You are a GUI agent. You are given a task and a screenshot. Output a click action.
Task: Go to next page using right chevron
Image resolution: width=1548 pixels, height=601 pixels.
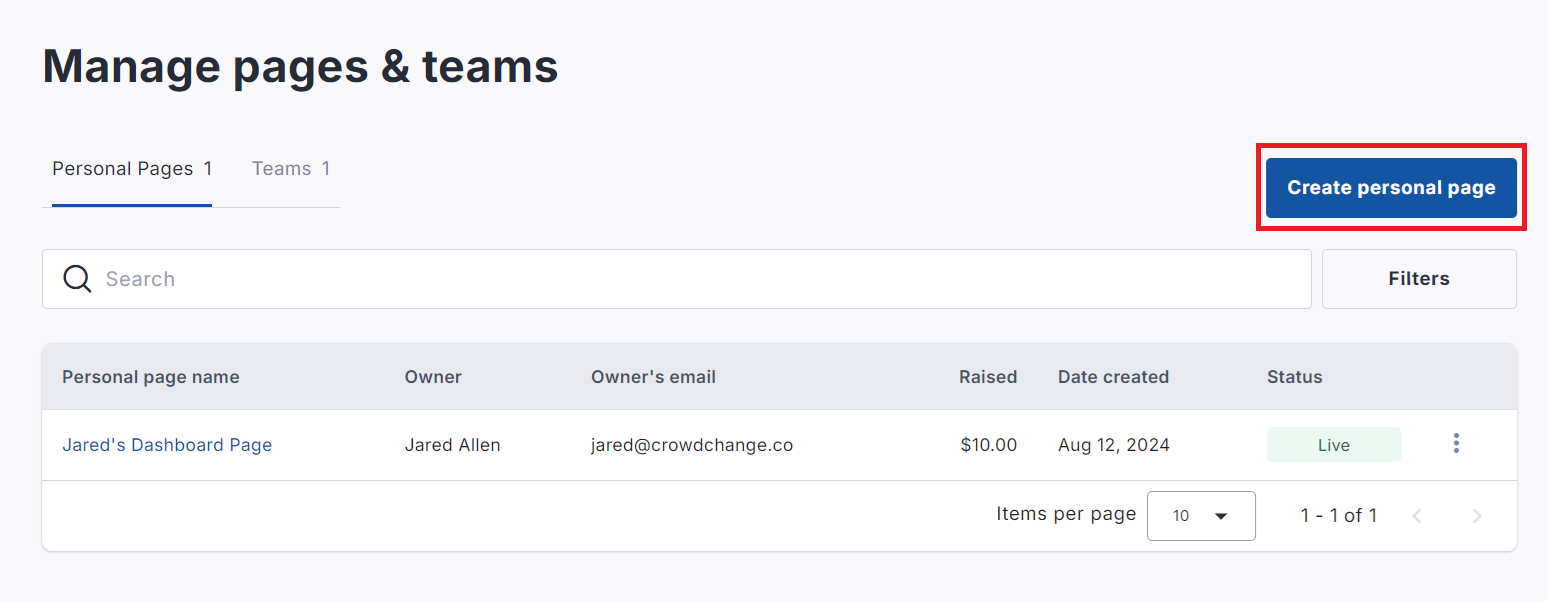(x=1477, y=516)
